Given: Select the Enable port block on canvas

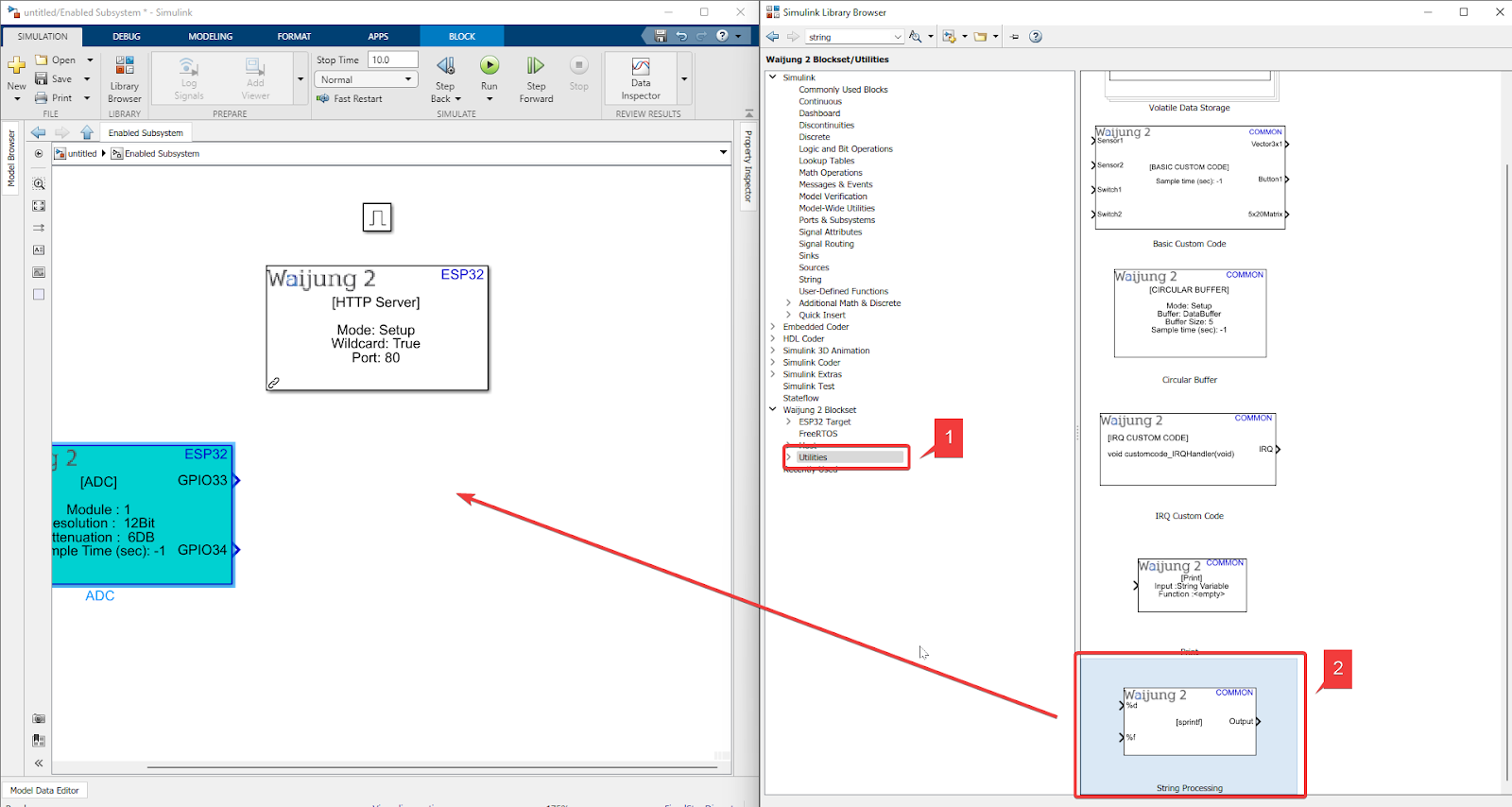Looking at the screenshot, I should pyautogui.click(x=377, y=217).
